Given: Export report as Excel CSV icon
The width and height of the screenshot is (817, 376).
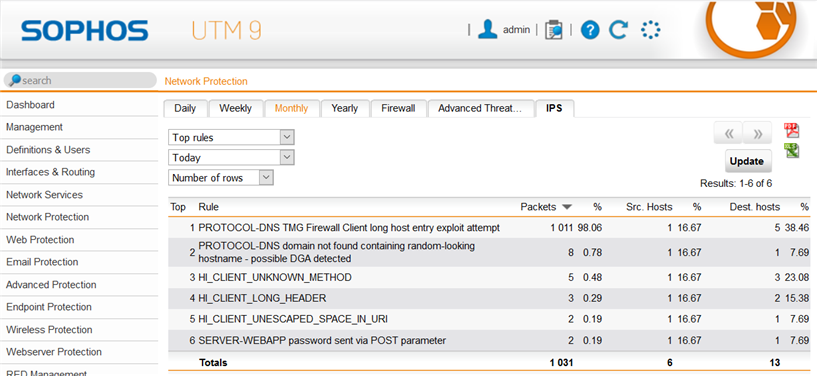Looking at the screenshot, I should pyautogui.click(x=791, y=151).
